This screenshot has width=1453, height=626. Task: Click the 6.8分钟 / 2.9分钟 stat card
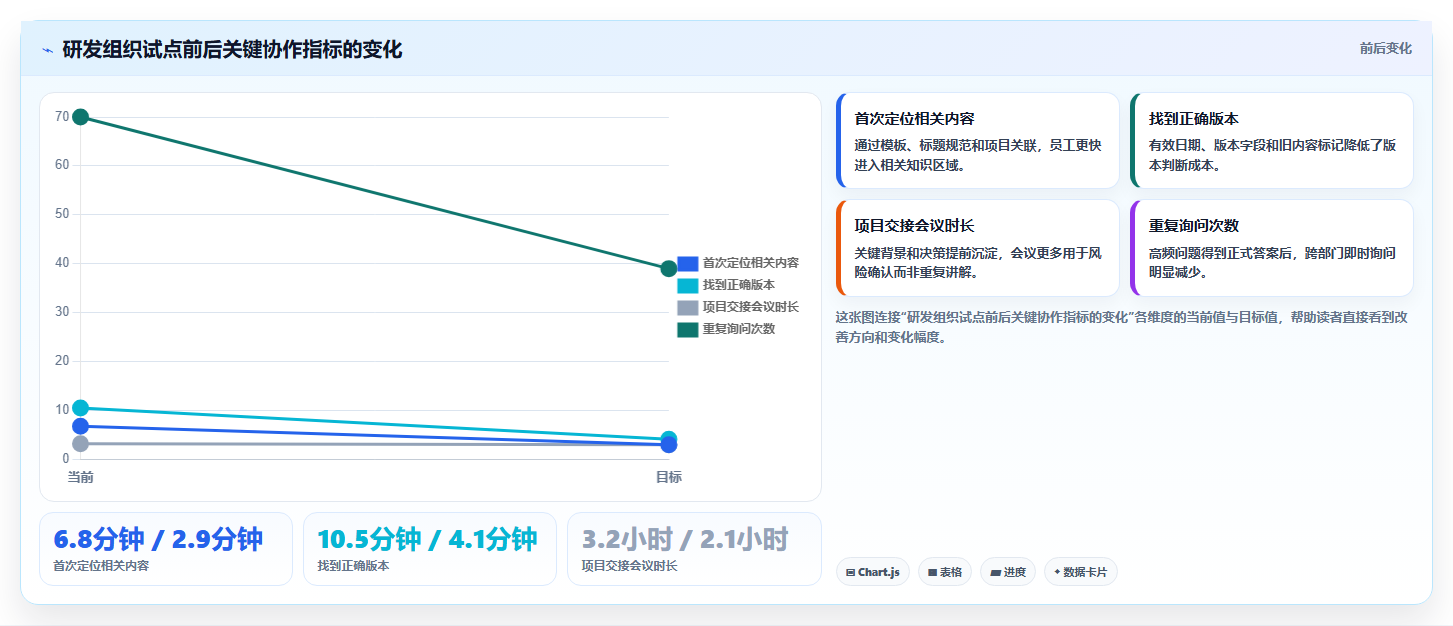click(x=166, y=549)
